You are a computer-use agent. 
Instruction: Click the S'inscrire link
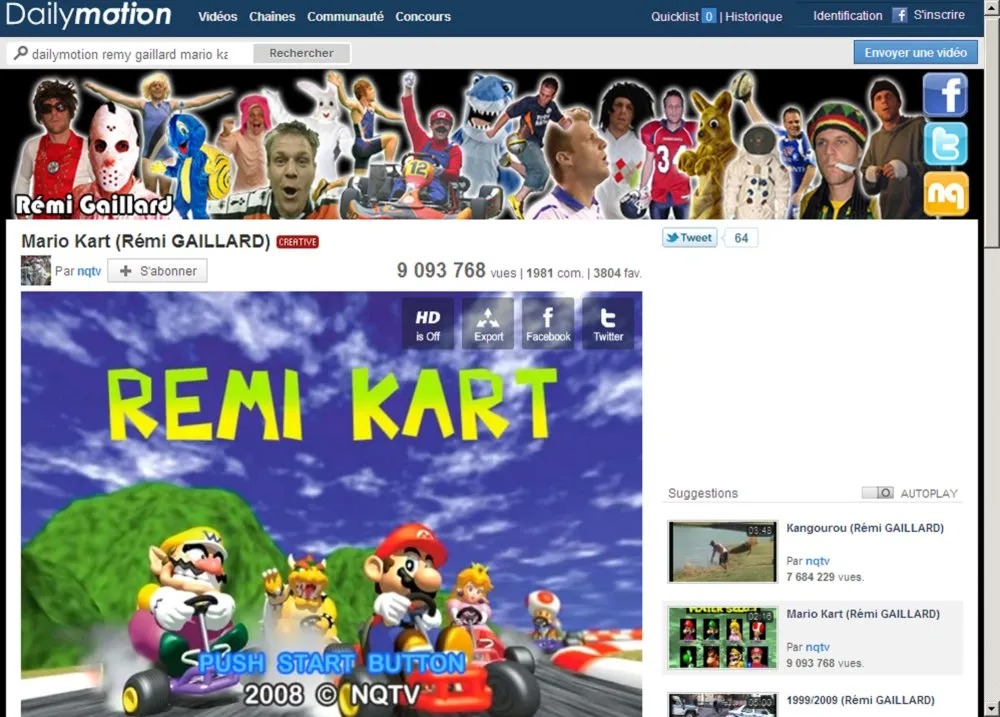click(x=939, y=15)
